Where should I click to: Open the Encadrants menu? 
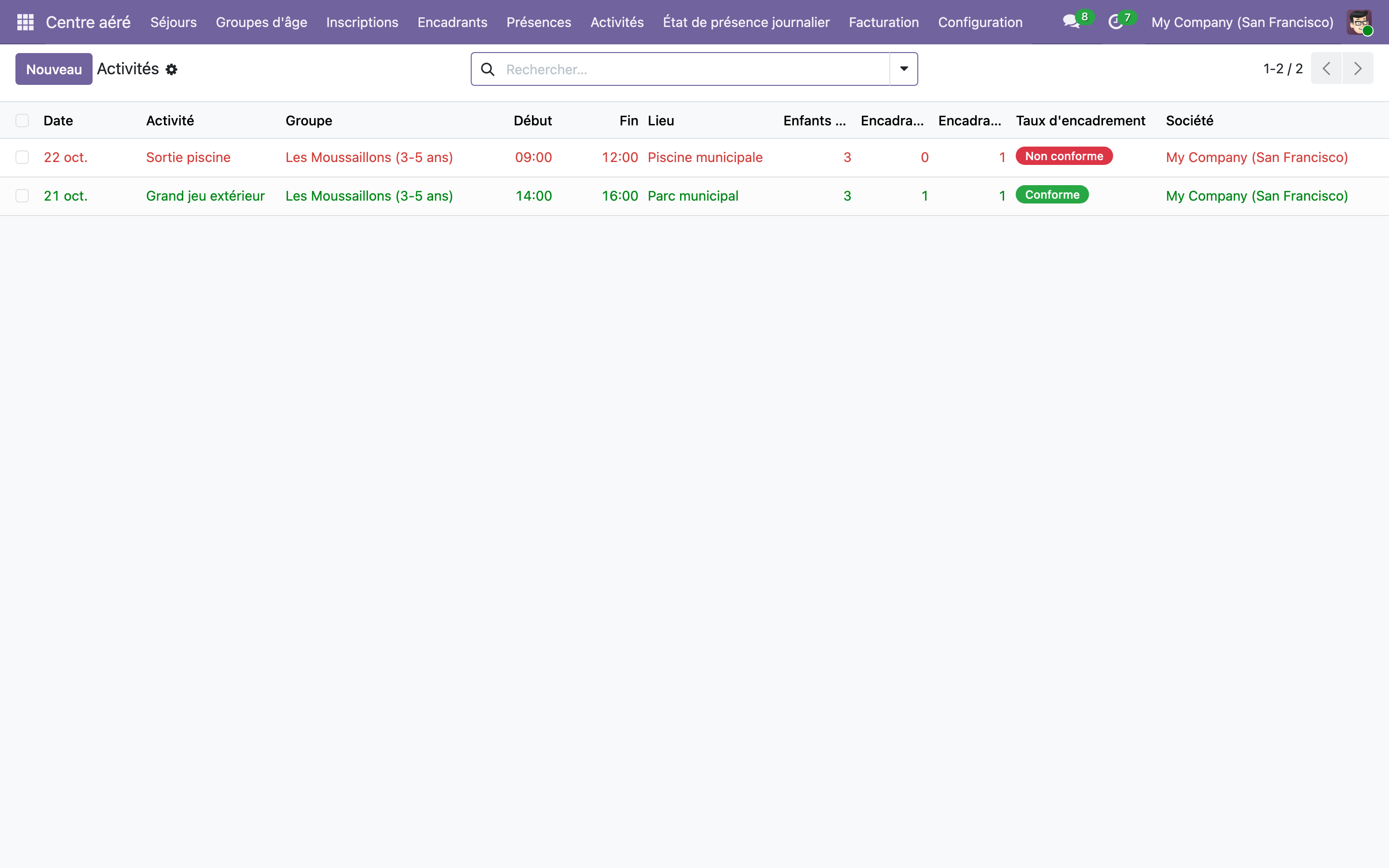(x=452, y=22)
